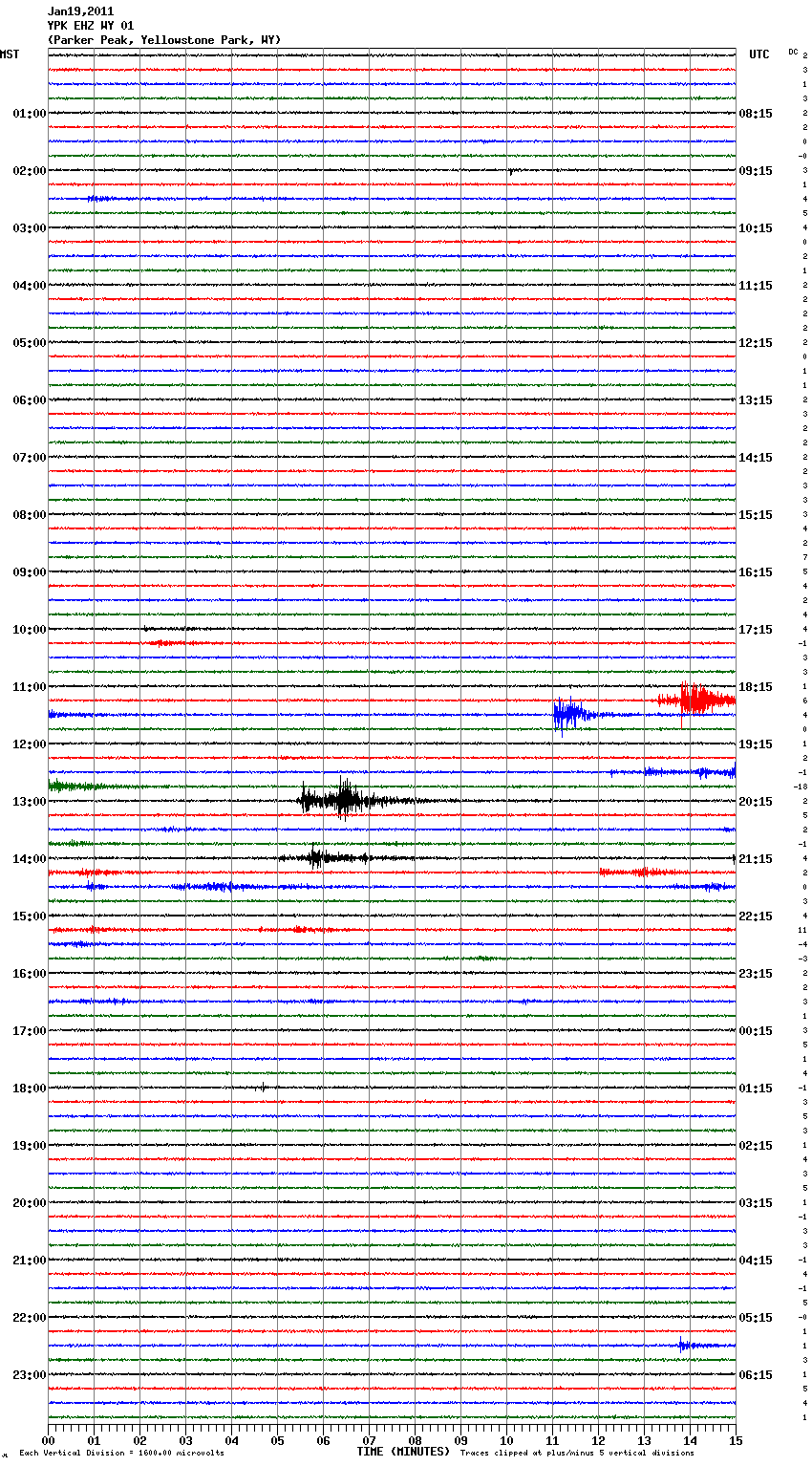Viewport: 812px width, 1466px height.
Task: Select the 09:00 MST time label
Action: coord(29,572)
